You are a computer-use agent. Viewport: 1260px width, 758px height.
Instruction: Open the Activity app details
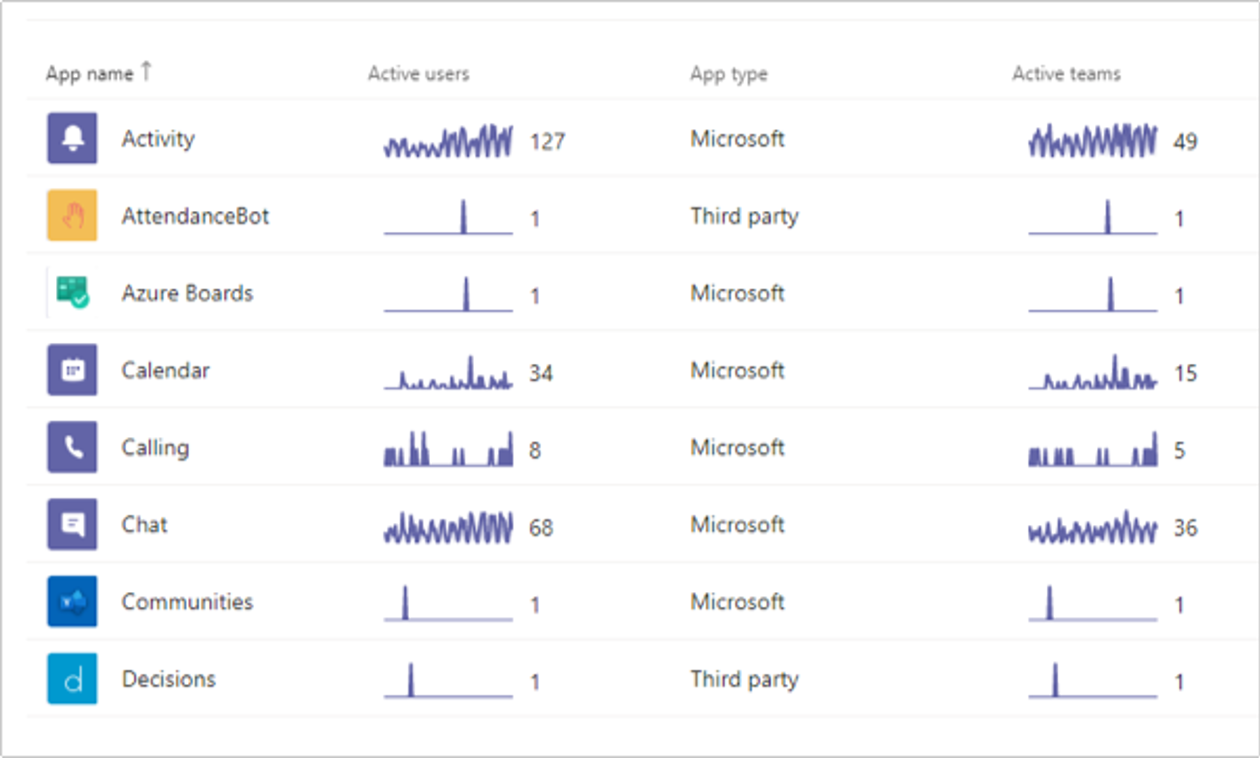pos(158,139)
